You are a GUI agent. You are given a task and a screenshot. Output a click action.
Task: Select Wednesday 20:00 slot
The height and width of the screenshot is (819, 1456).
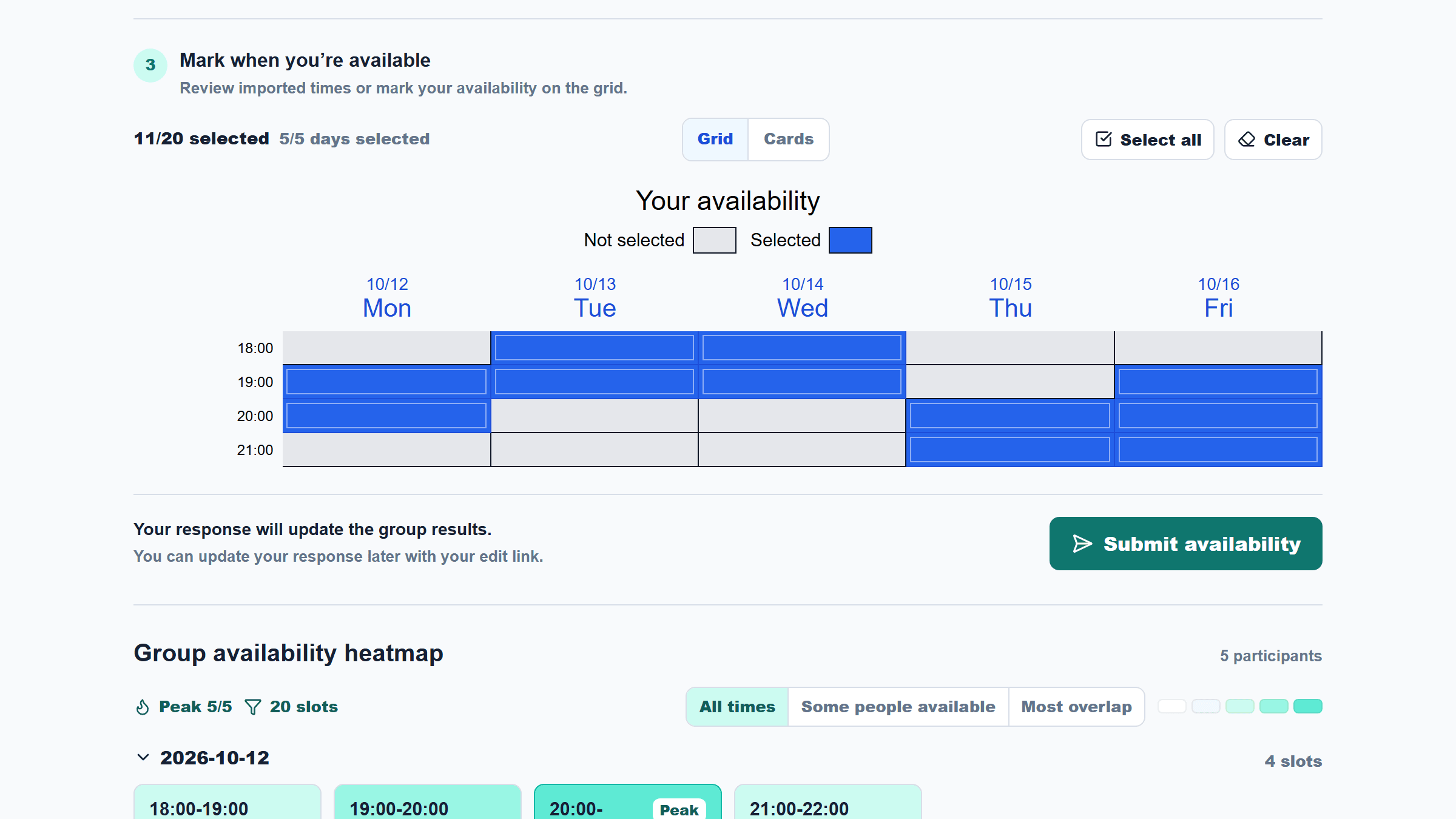click(x=802, y=416)
